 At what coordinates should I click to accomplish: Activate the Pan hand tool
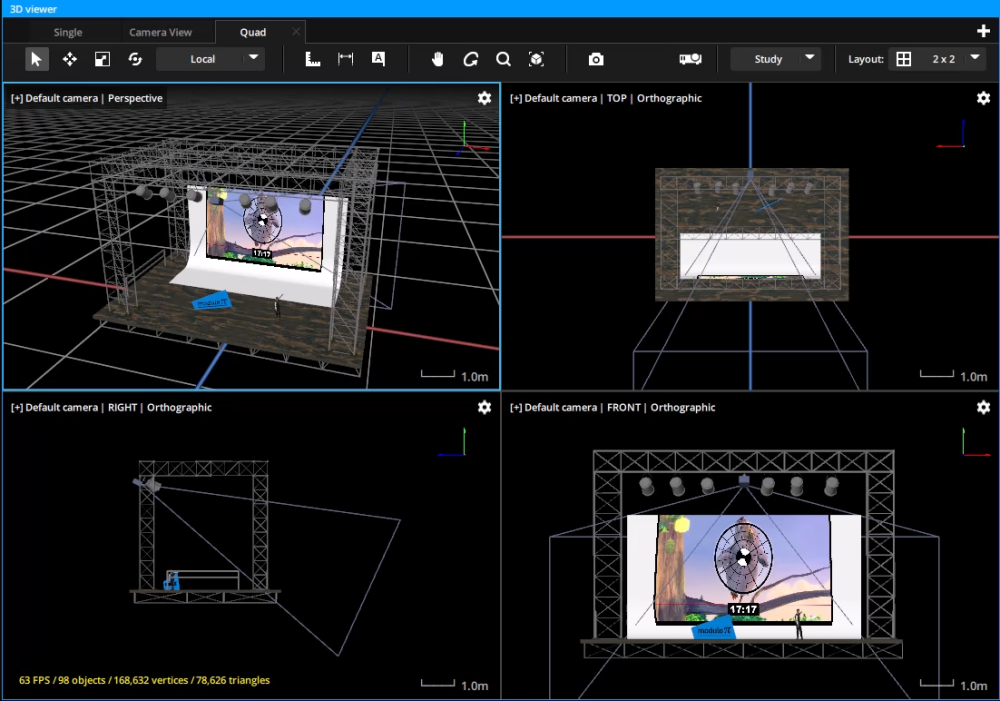(438, 58)
